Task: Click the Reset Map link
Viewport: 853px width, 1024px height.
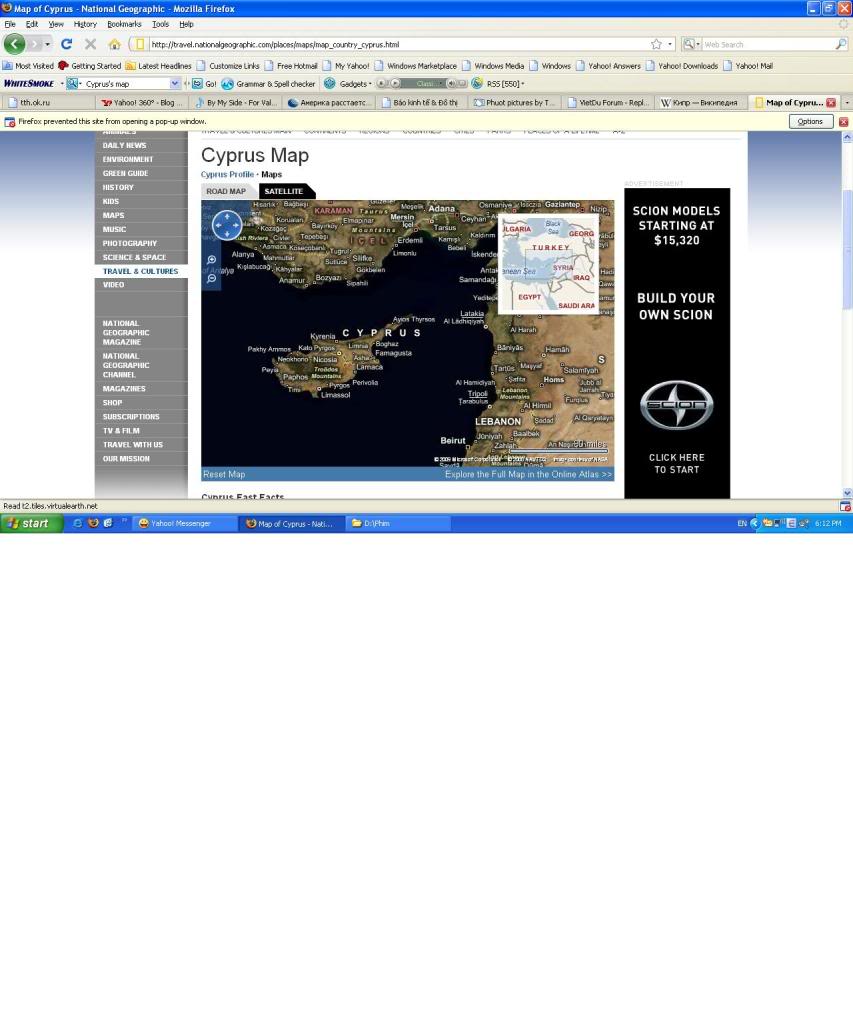Action: (224, 475)
